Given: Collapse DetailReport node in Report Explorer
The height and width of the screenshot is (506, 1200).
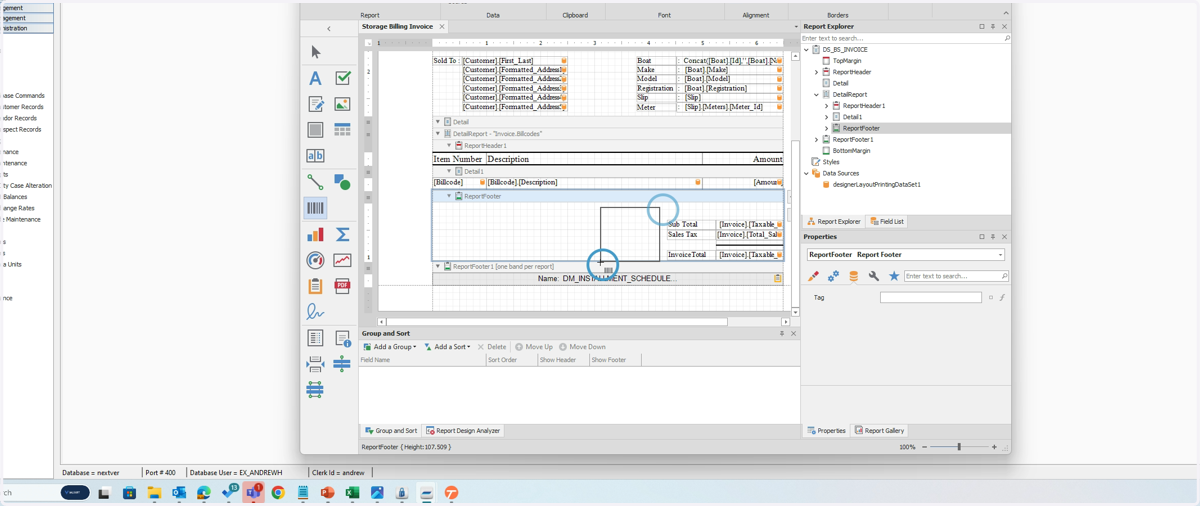Looking at the screenshot, I should pos(817,95).
